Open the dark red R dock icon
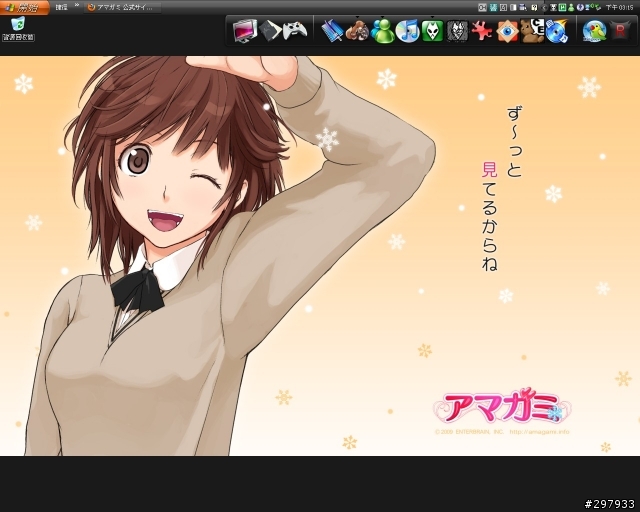The height and width of the screenshot is (512, 640). click(620, 31)
